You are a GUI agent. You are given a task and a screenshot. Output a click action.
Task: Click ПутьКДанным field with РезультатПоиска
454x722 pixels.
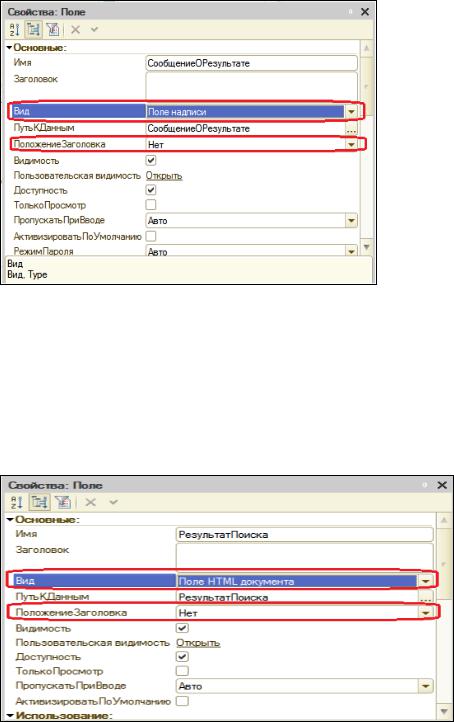click(x=297, y=597)
